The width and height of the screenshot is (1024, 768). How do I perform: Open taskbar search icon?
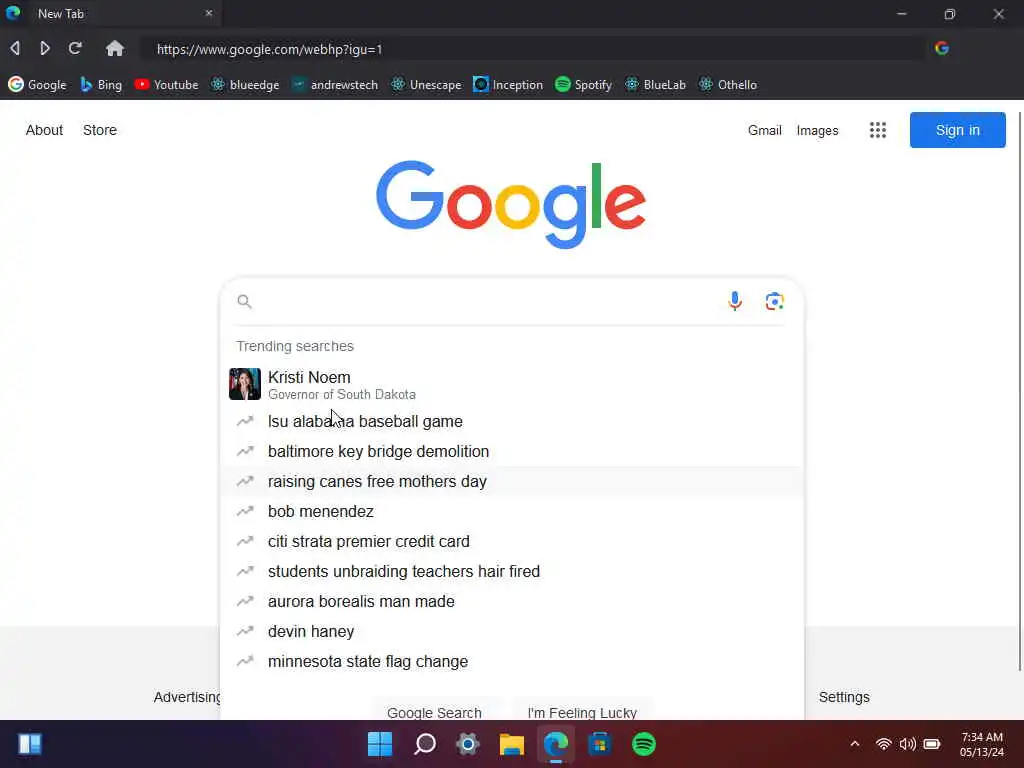[424, 744]
